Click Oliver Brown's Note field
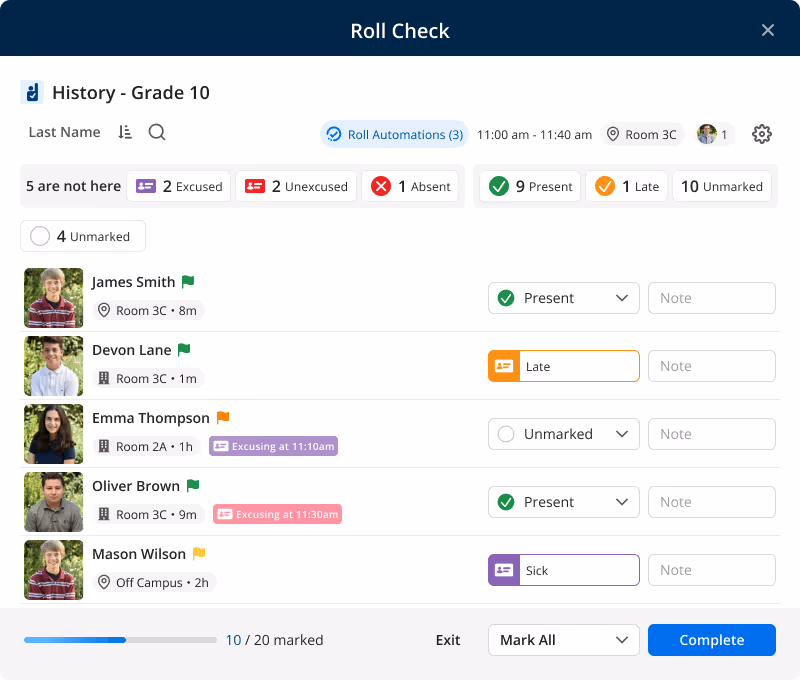The image size is (800, 680). [712, 502]
